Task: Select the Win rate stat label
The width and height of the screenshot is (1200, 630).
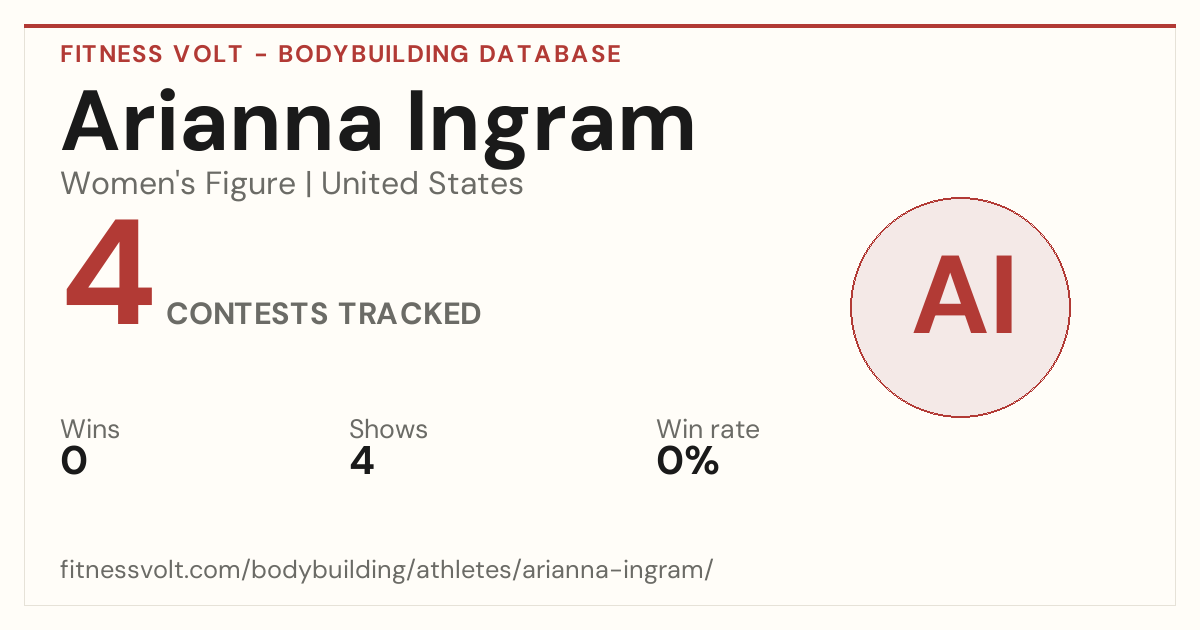Action: (x=708, y=430)
